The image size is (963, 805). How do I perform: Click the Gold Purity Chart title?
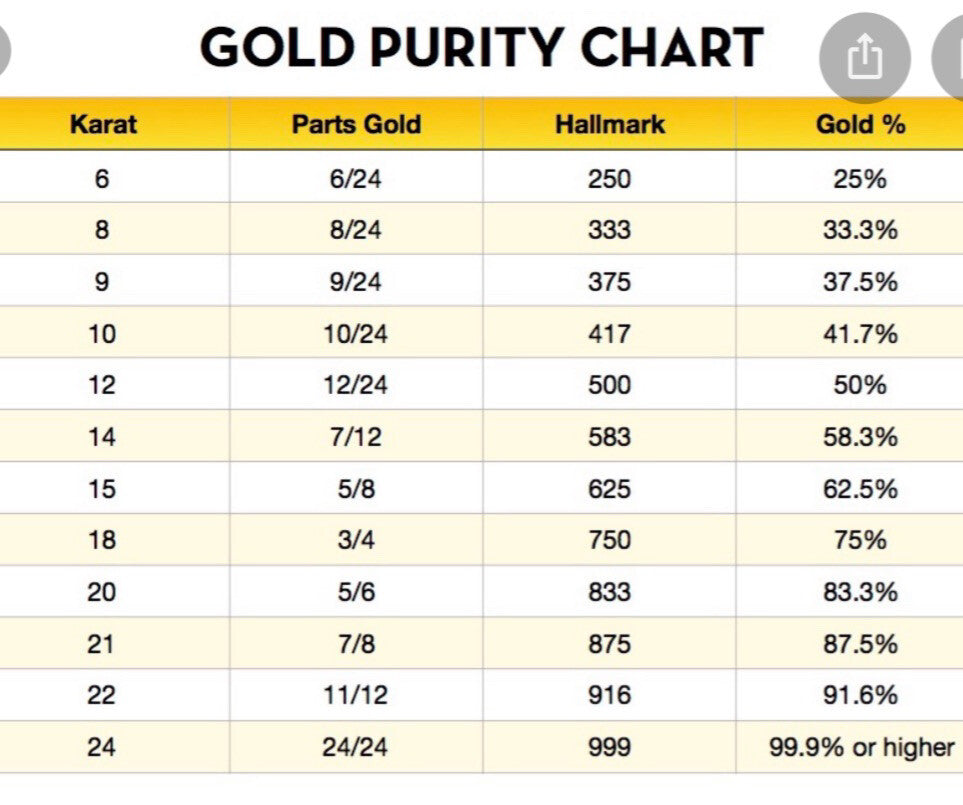(481, 47)
